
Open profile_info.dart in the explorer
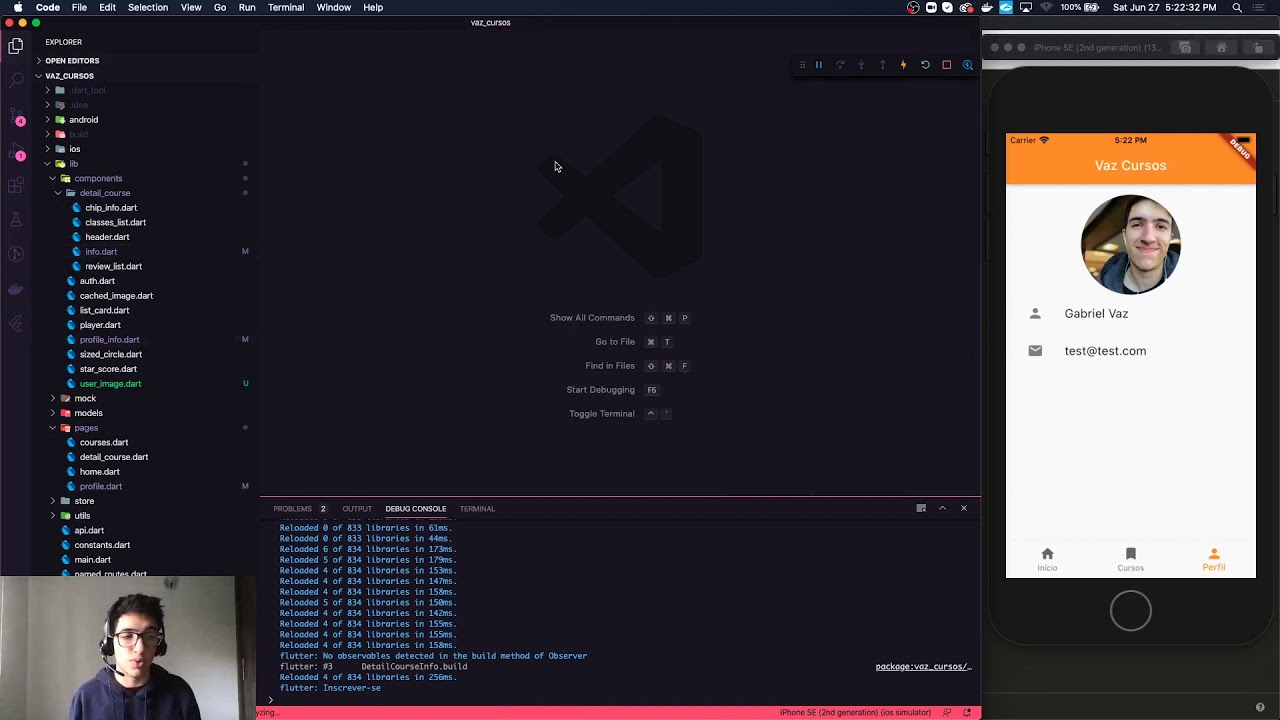pyautogui.click(x=109, y=340)
